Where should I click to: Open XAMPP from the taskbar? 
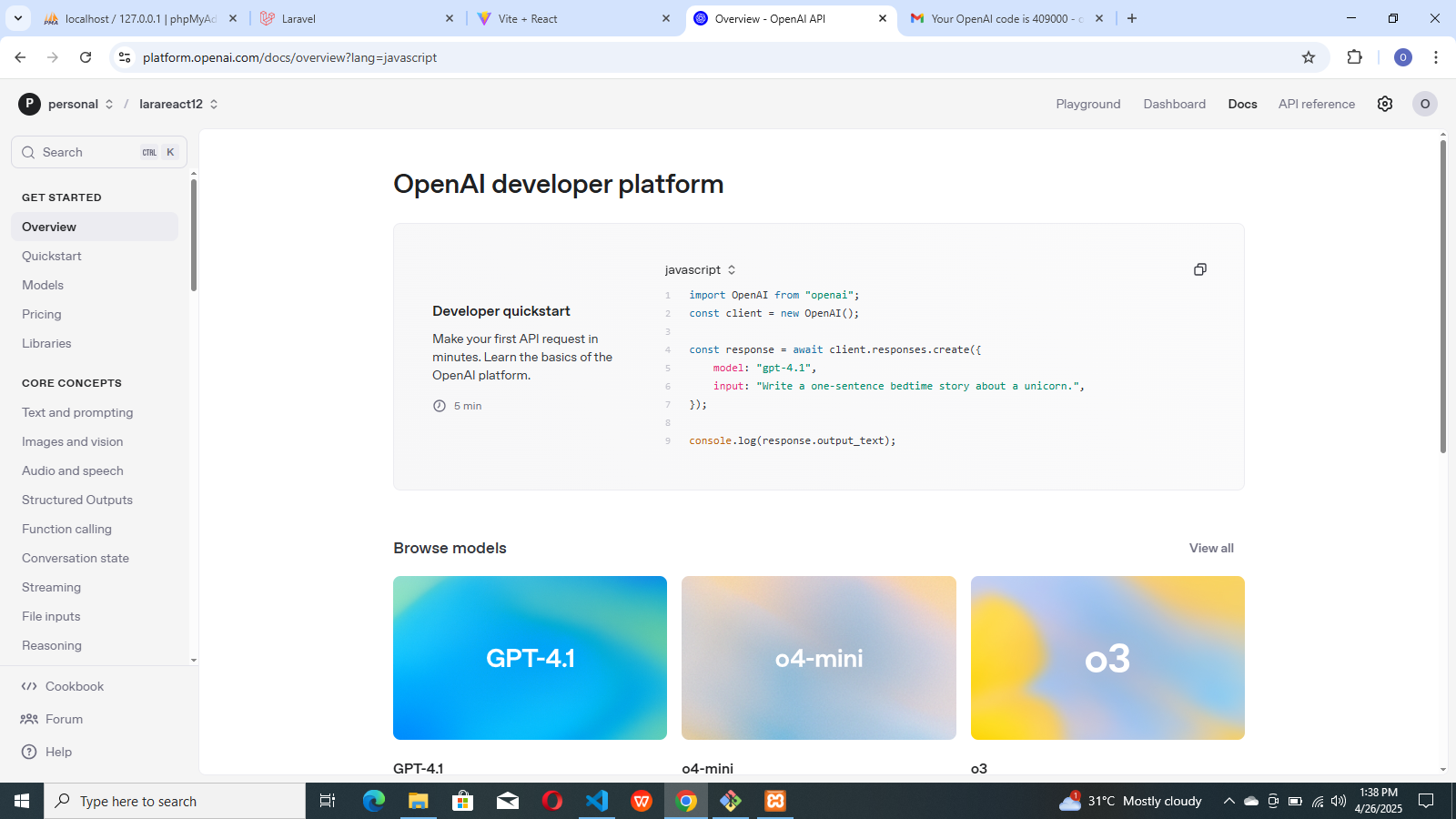pos(775,801)
